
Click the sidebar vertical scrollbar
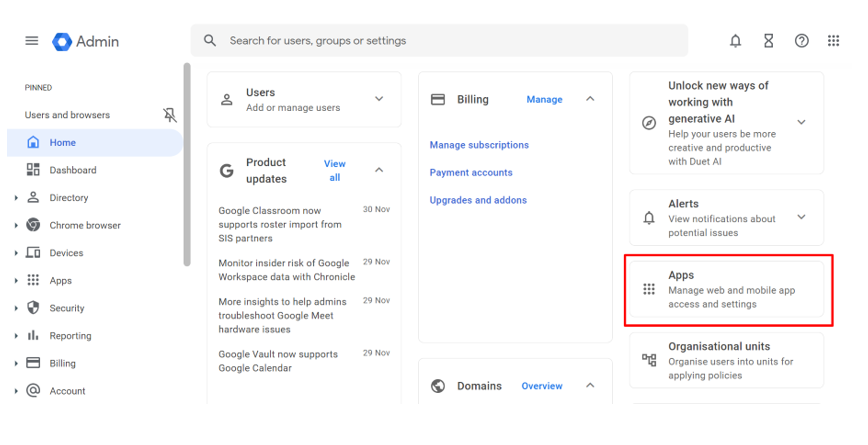[x=187, y=164]
